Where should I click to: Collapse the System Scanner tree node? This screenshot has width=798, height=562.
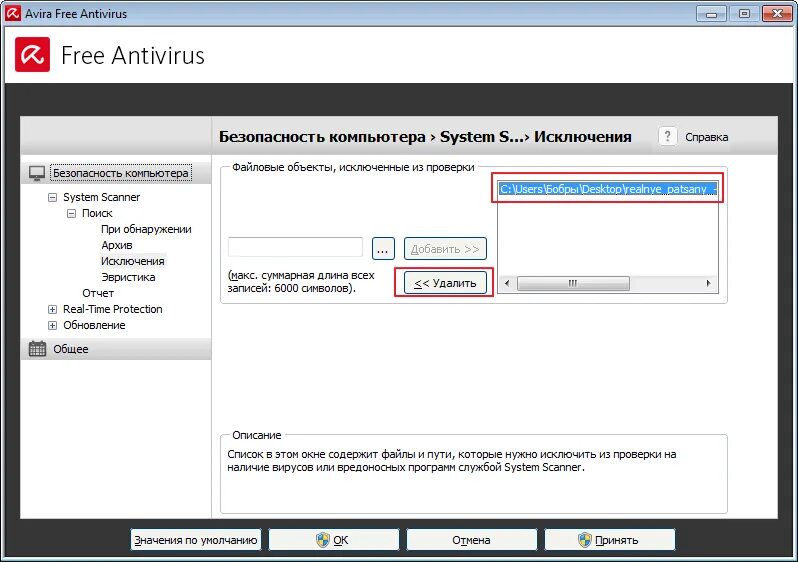click(x=52, y=198)
